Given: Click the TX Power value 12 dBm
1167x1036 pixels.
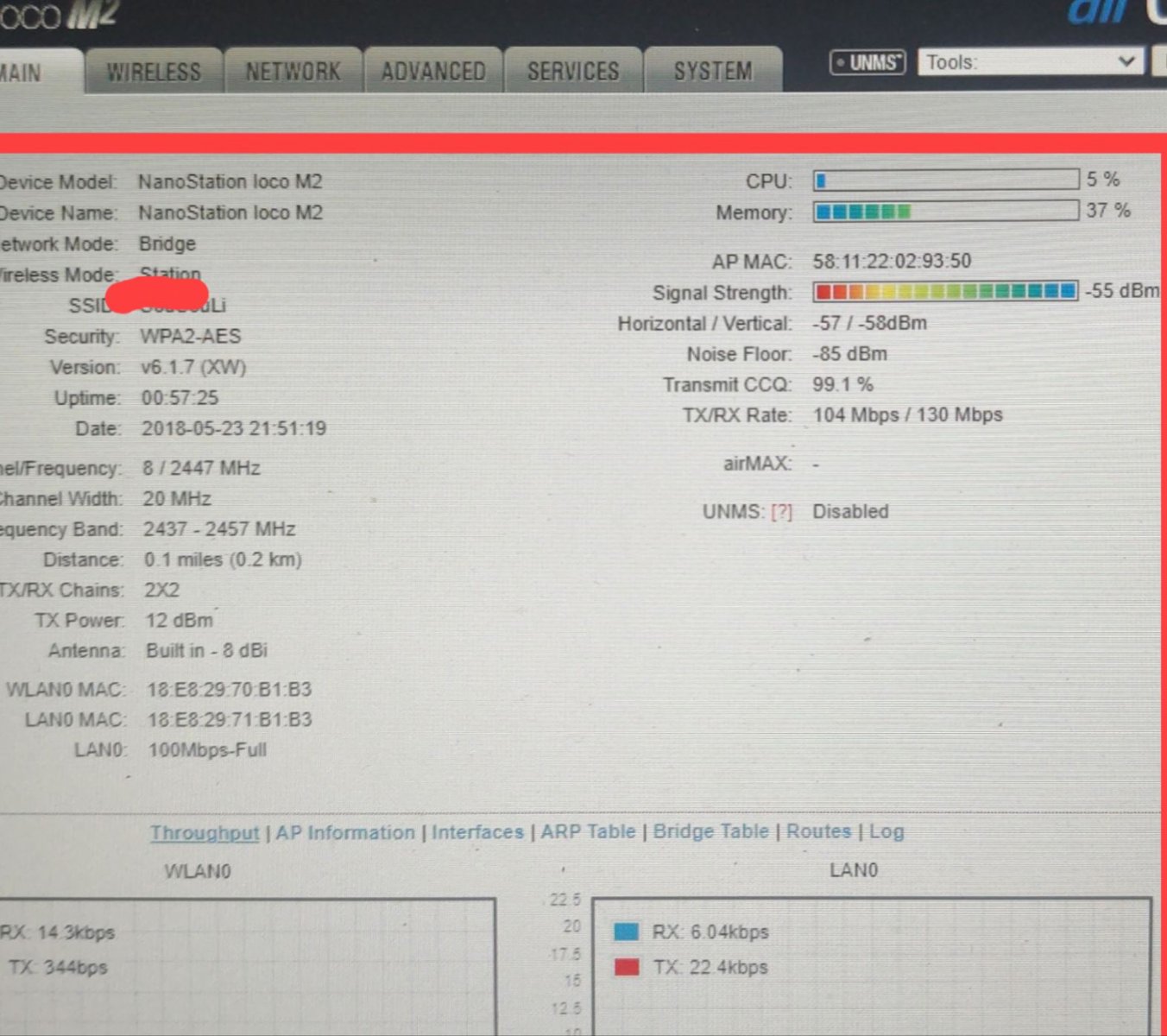Looking at the screenshot, I should [180, 620].
